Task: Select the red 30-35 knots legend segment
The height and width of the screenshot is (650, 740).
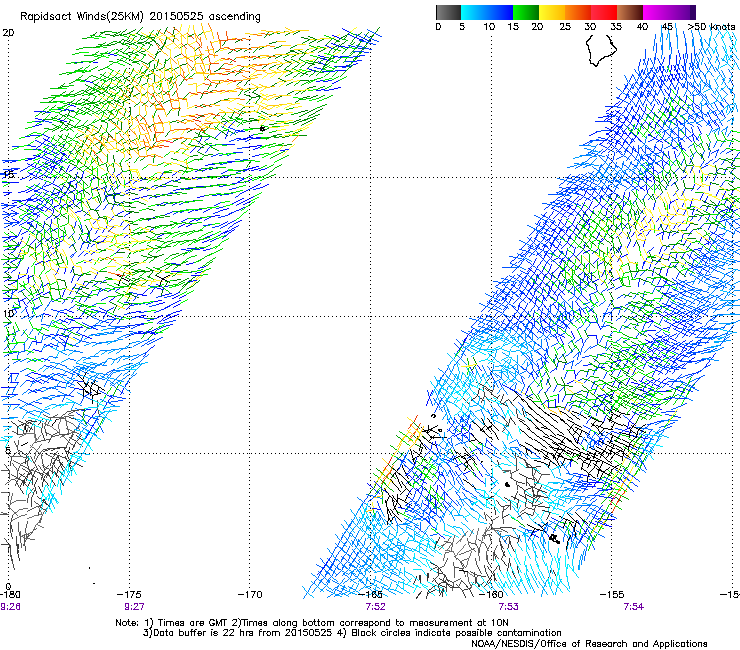Action: click(604, 12)
